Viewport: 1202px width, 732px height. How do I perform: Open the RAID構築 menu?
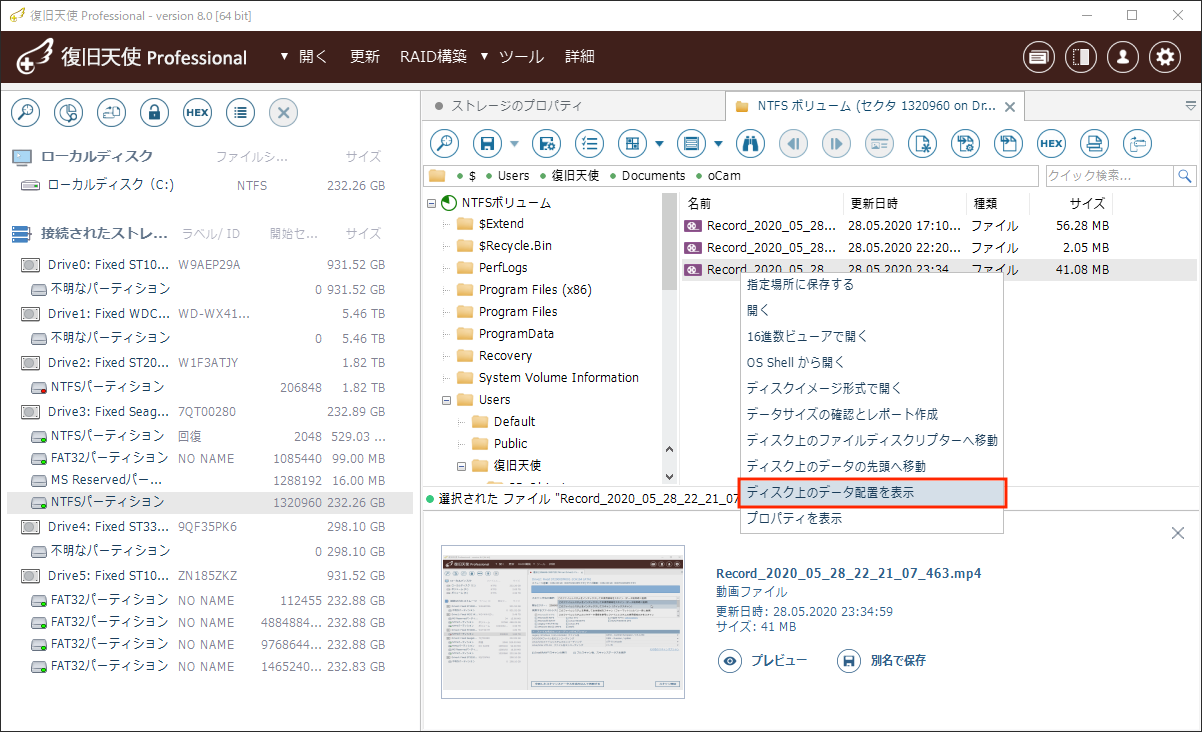(x=433, y=57)
